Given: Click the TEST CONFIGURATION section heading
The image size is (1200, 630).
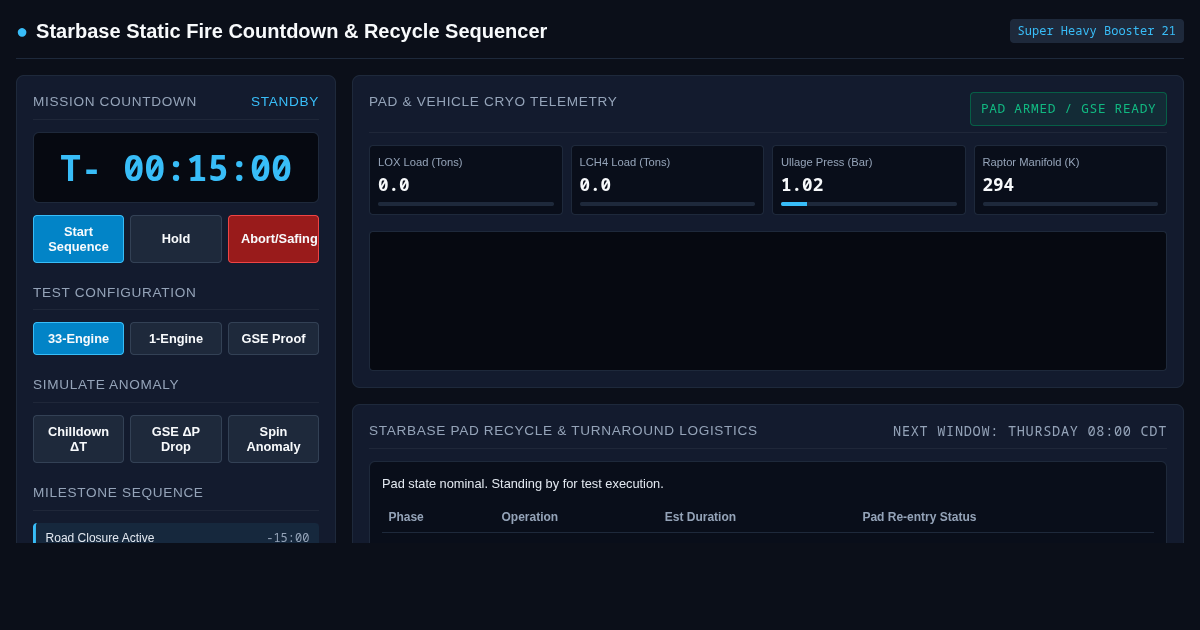Looking at the screenshot, I should tap(115, 293).
